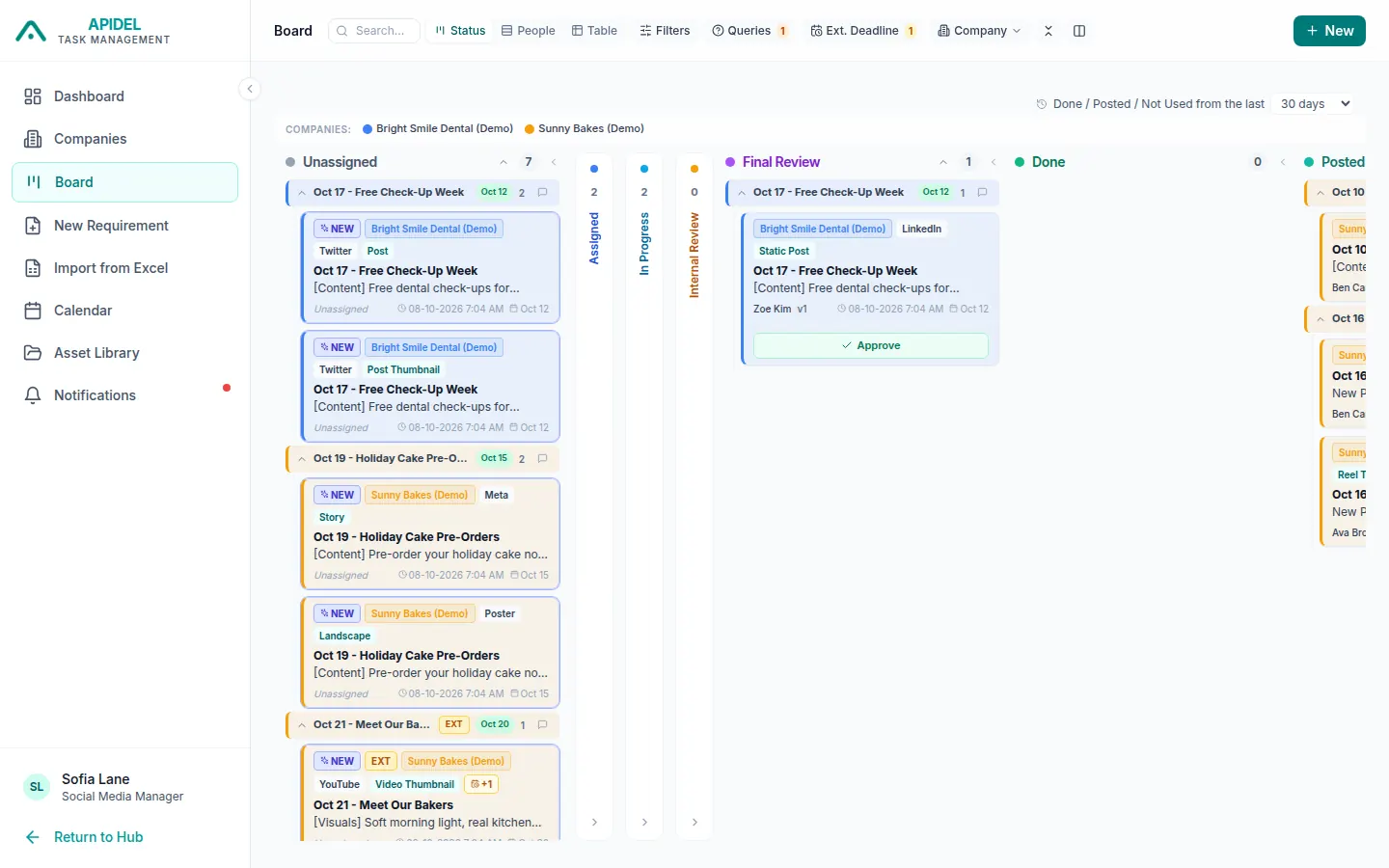
Task: Collapse the Oct 19 Holiday Cake Pre-Orders group
Action: pos(302,459)
